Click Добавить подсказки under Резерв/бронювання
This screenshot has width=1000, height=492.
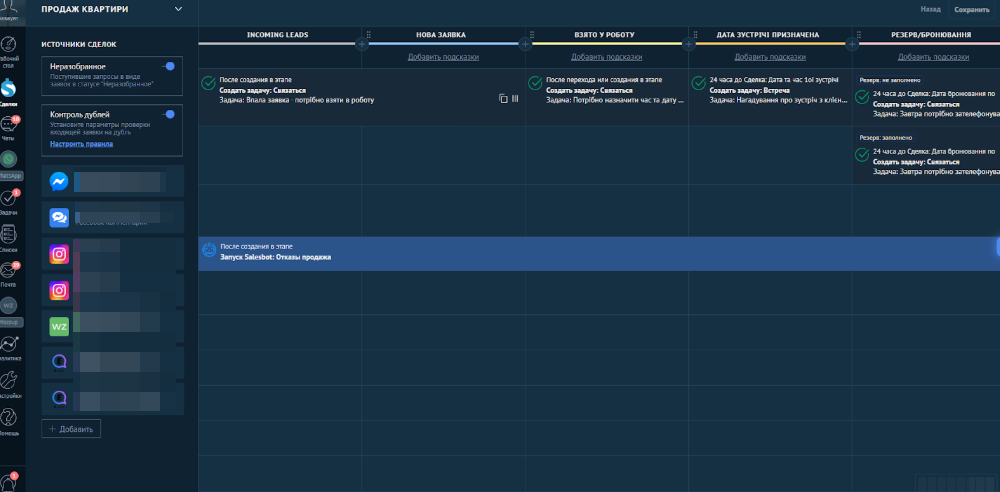pyautogui.click(x=933, y=57)
